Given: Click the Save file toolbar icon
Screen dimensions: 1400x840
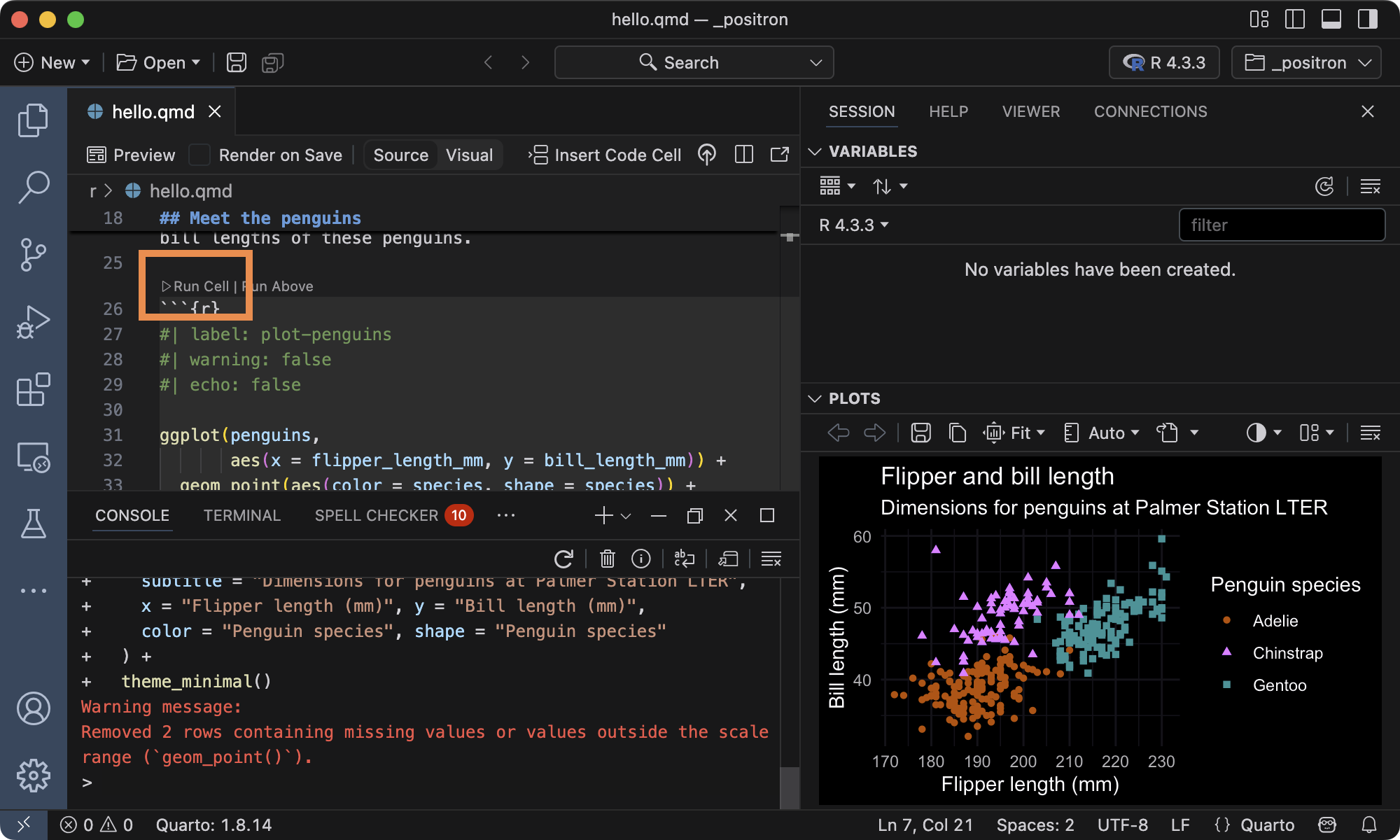Looking at the screenshot, I should [237, 62].
